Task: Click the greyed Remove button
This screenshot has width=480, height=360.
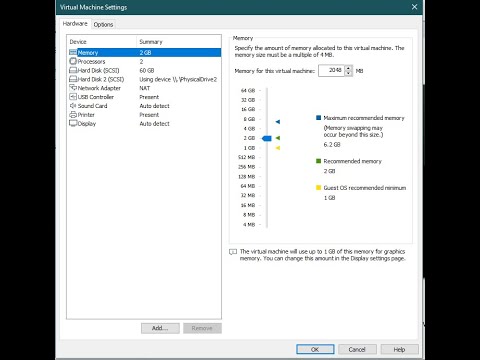Action: pyautogui.click(x=202, y=328)
